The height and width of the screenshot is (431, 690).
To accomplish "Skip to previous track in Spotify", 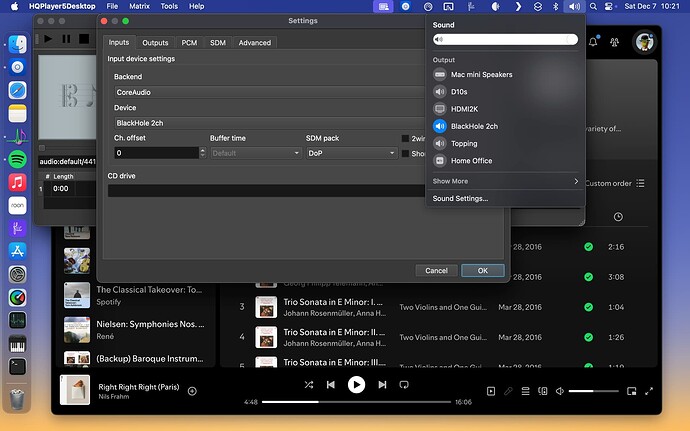I will (331, 385).
